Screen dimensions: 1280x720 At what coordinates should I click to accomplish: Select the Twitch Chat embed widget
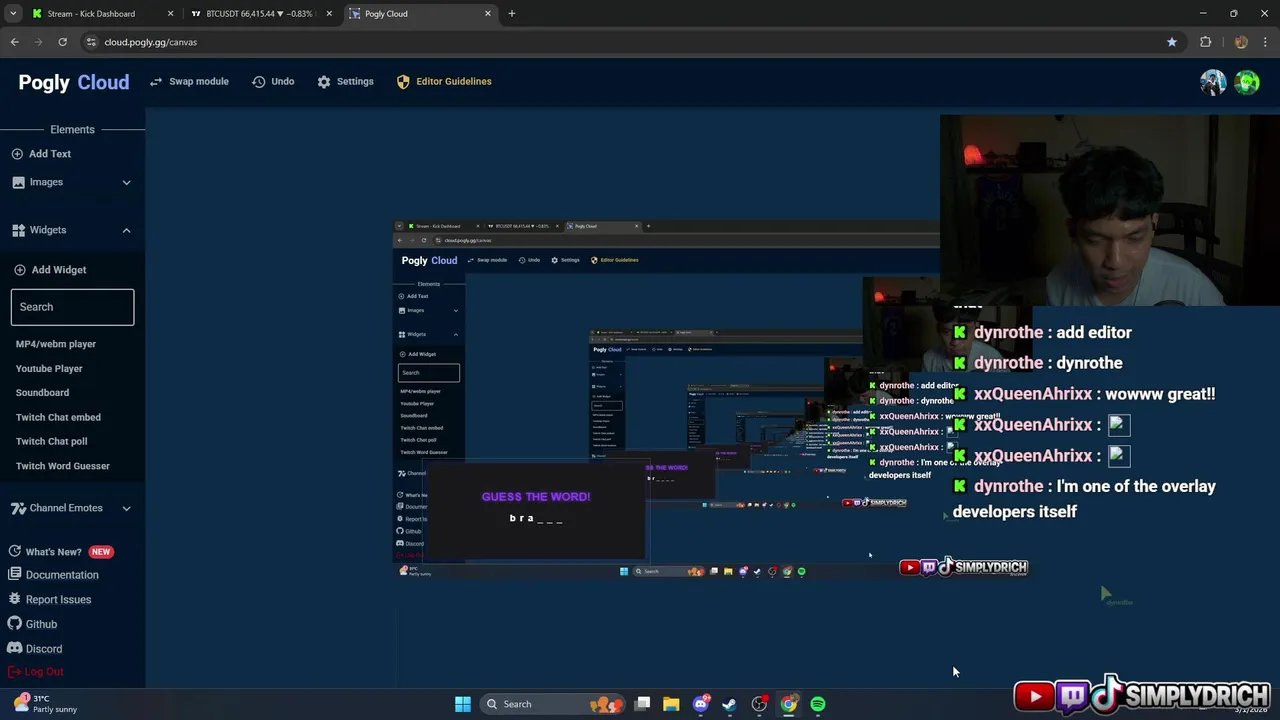[58, 417]
